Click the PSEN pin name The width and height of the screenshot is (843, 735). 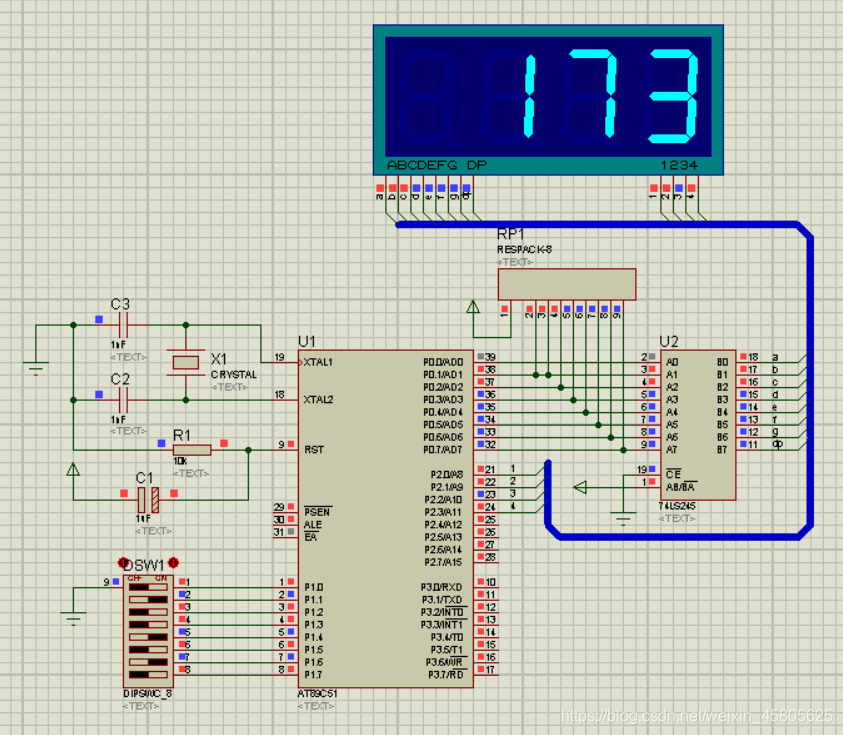point(318,512)
